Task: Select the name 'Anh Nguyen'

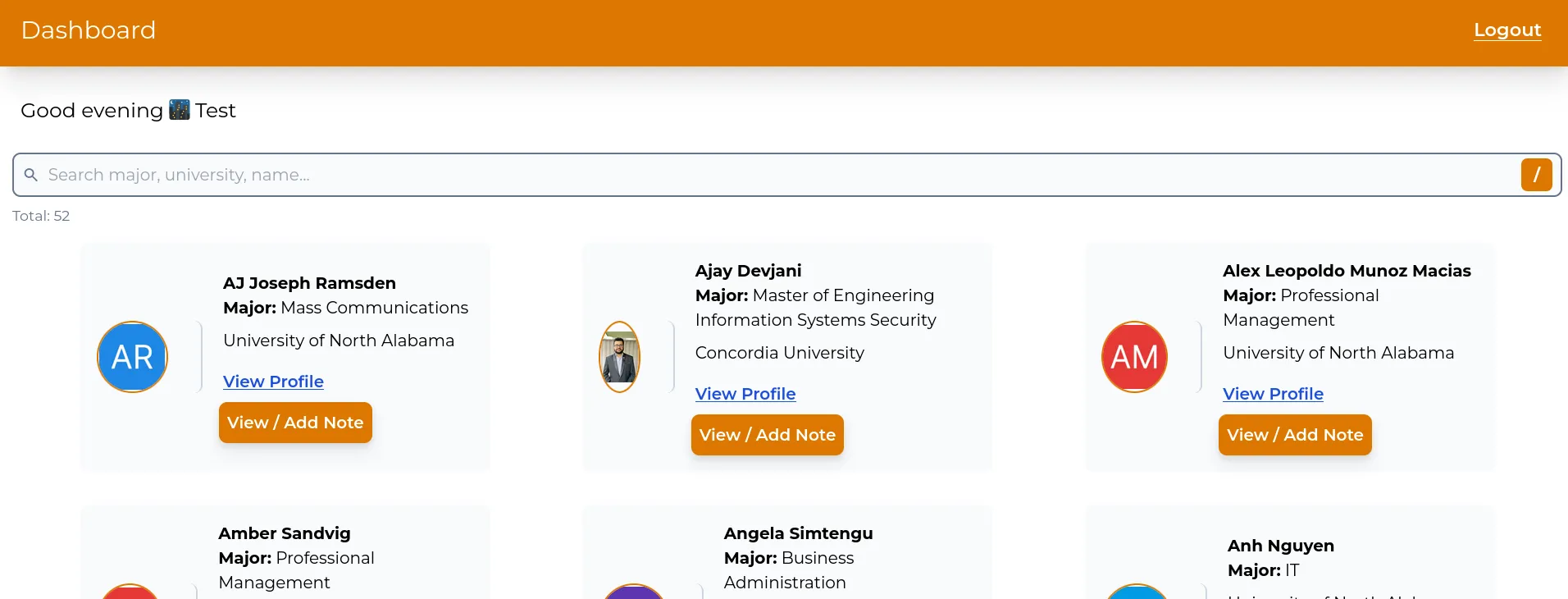Action: [1280, 546]
